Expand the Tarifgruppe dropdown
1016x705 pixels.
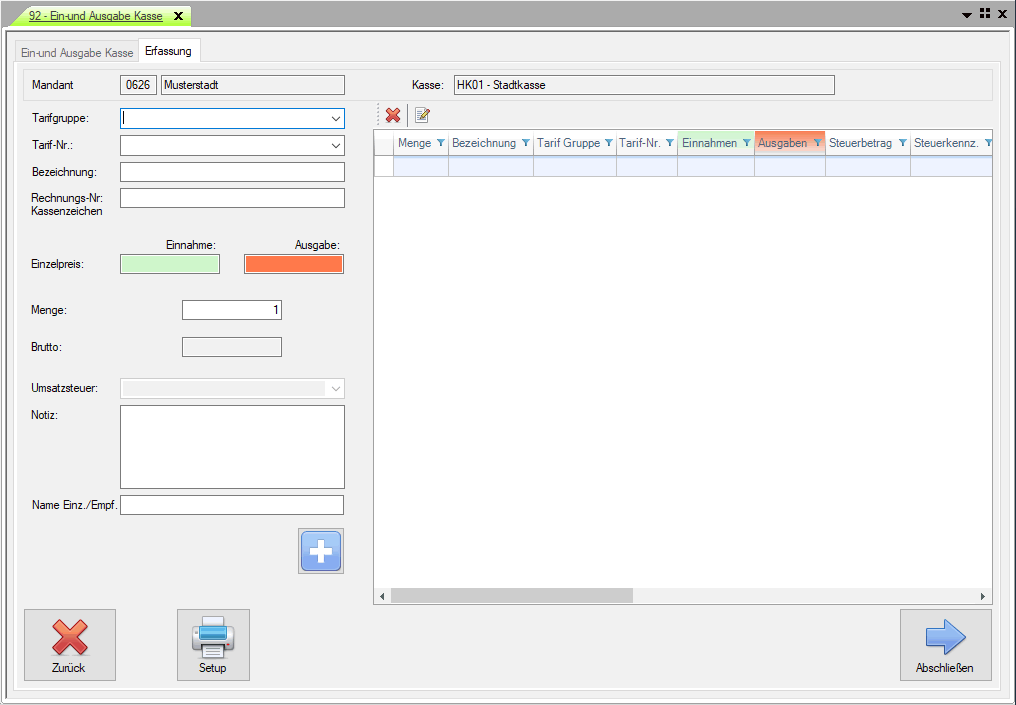tap(335, 119)
